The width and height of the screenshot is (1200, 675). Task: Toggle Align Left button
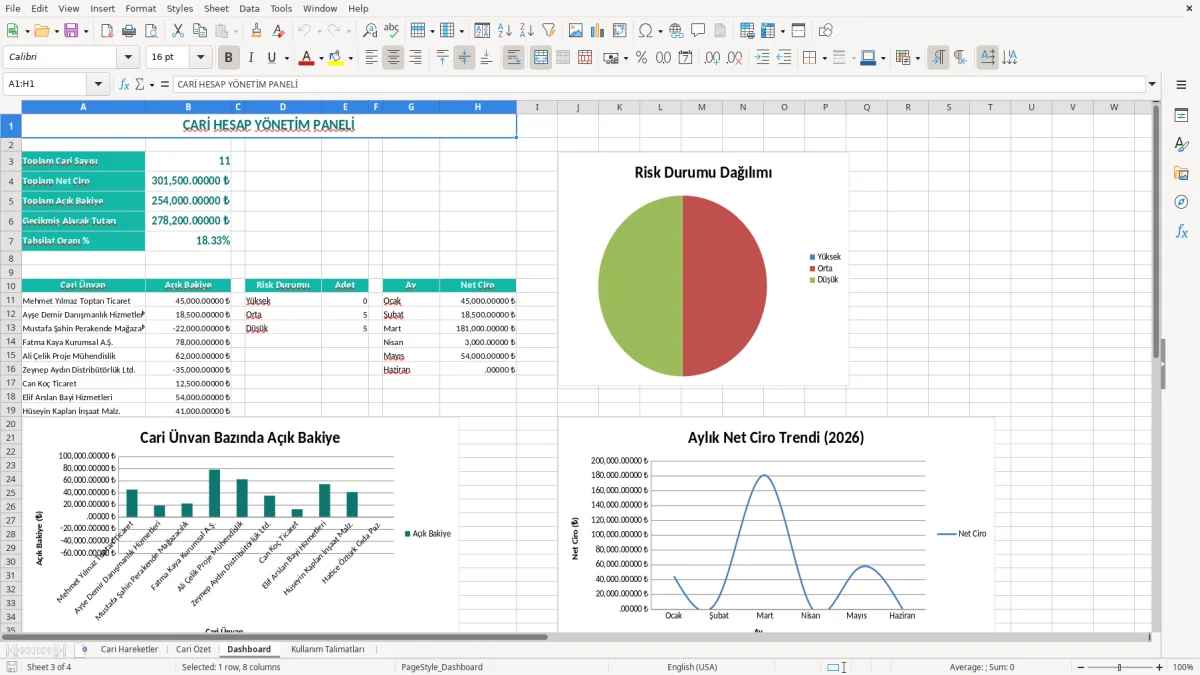pyautogui.click(x=371, y=58)
